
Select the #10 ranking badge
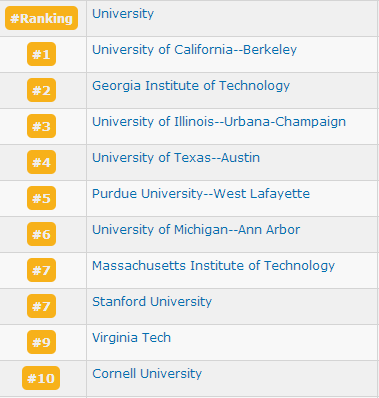41,378
